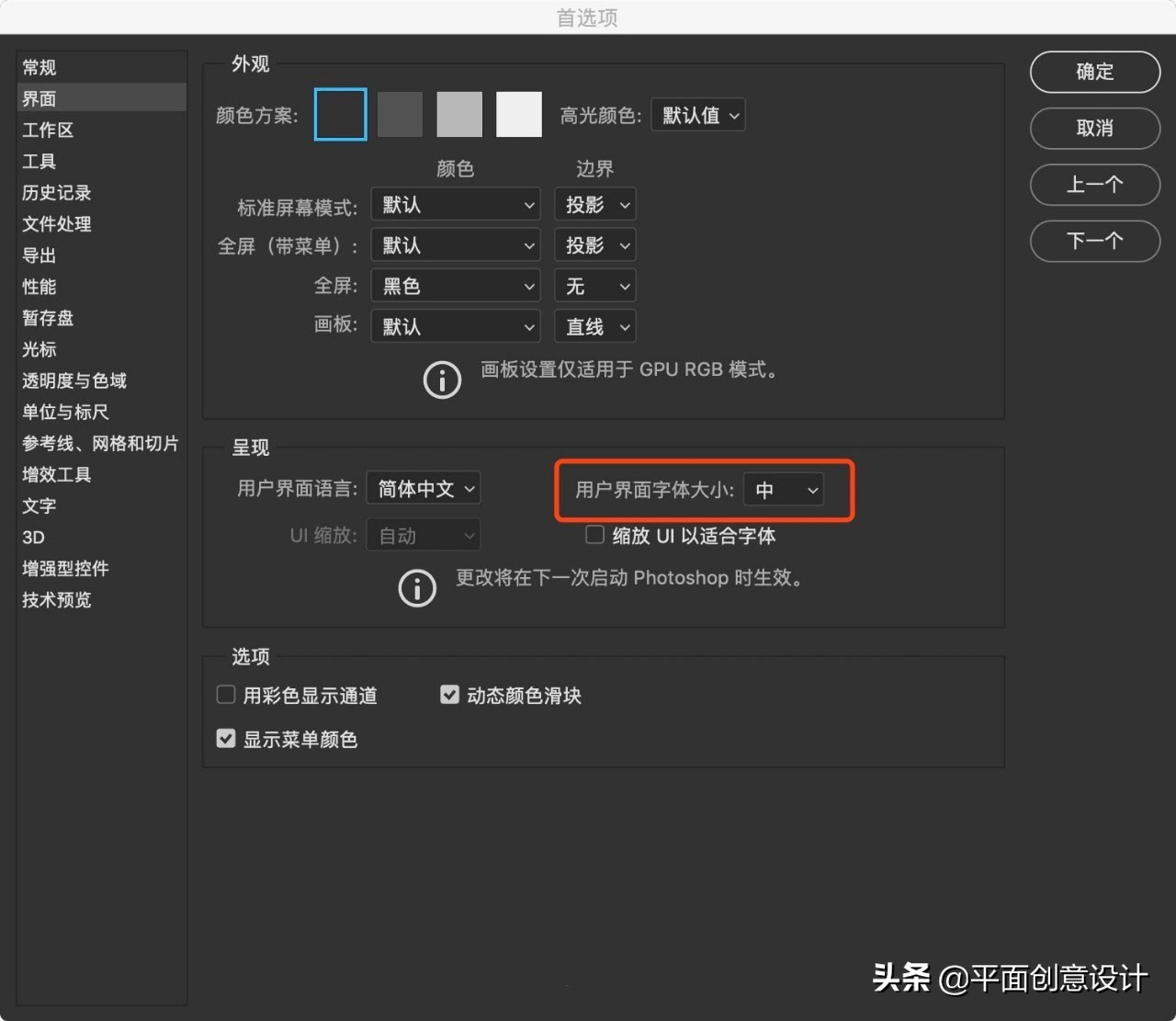The height and width of the screenshot is (1021, 1176).
Task: Disable the 动态颜色滑块 checkbox
Action: 449,695
